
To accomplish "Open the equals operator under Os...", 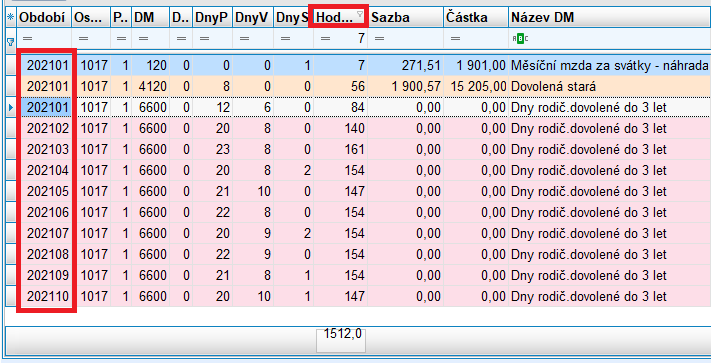I will (x=82, y=39).
